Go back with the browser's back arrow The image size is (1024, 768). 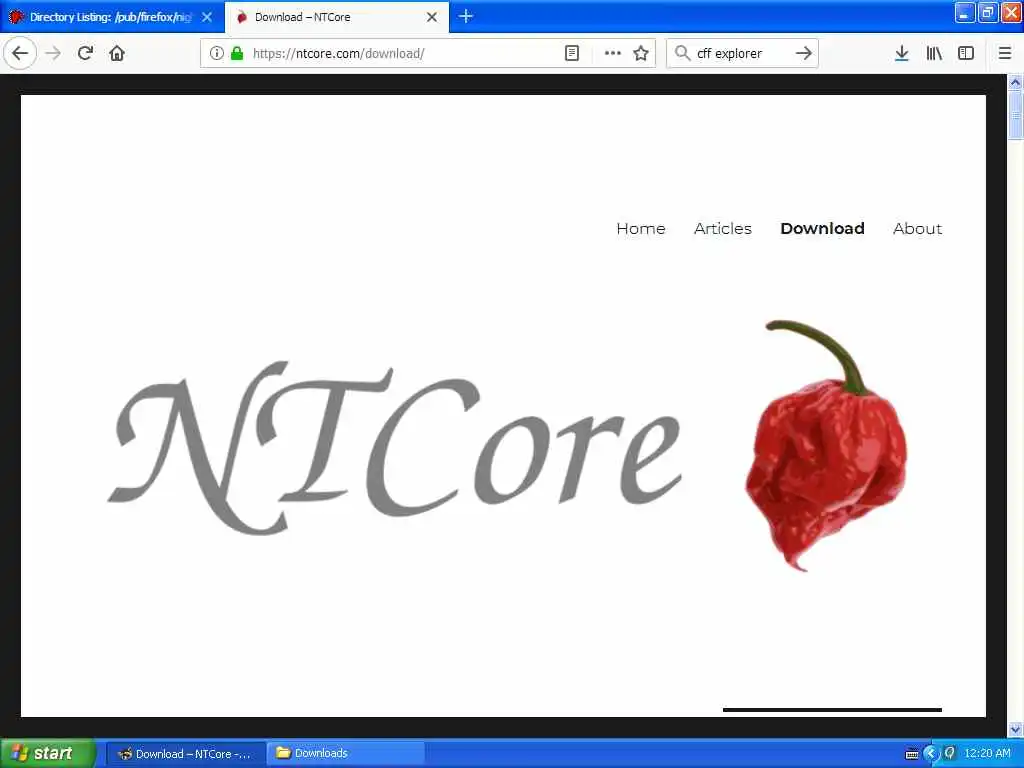click(x=20, y=53)
